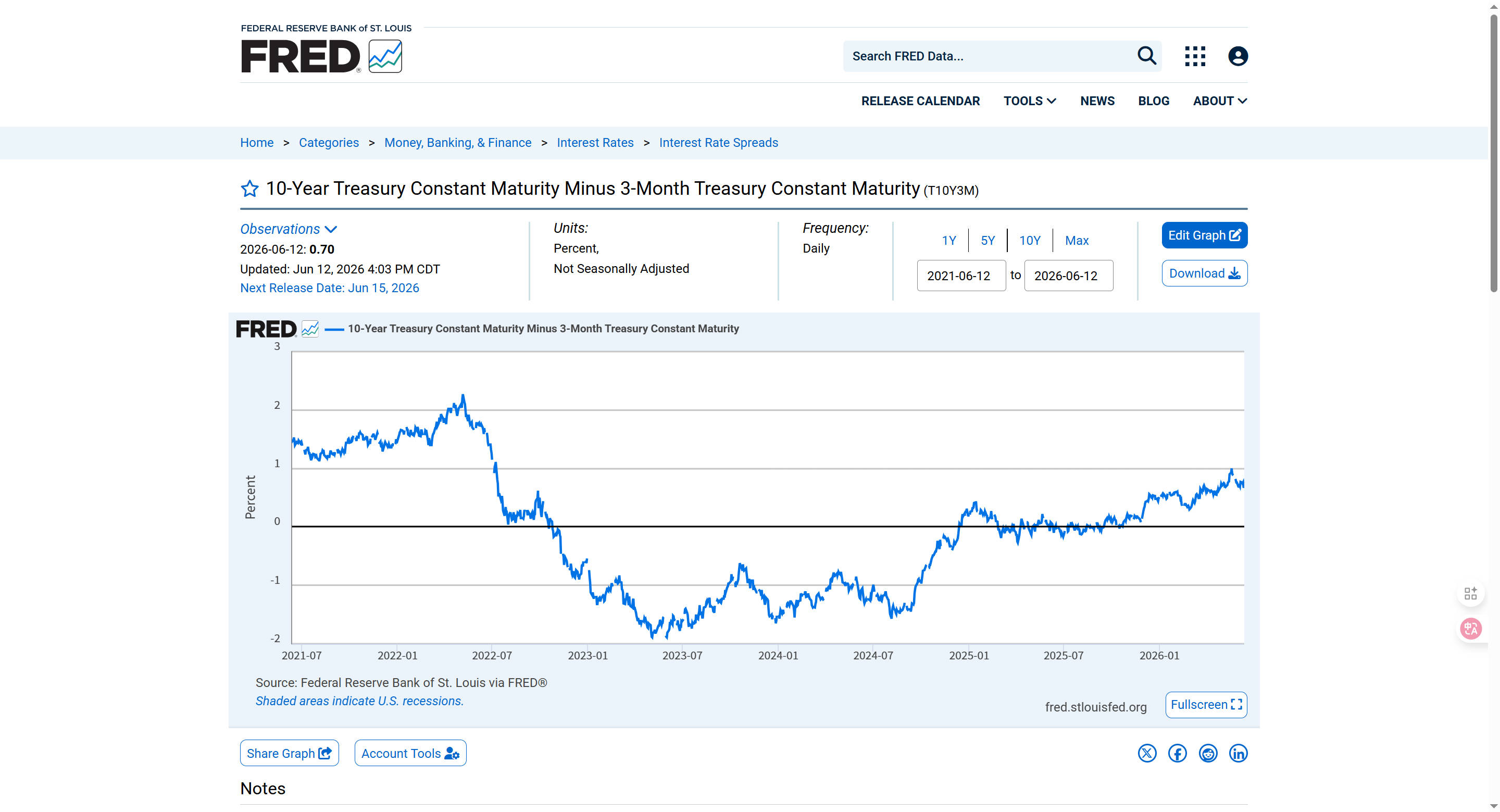Click the search magnifier icon
This screenshot has width=1500, height=812.
pyautogui.click(x=1146, y=56)
